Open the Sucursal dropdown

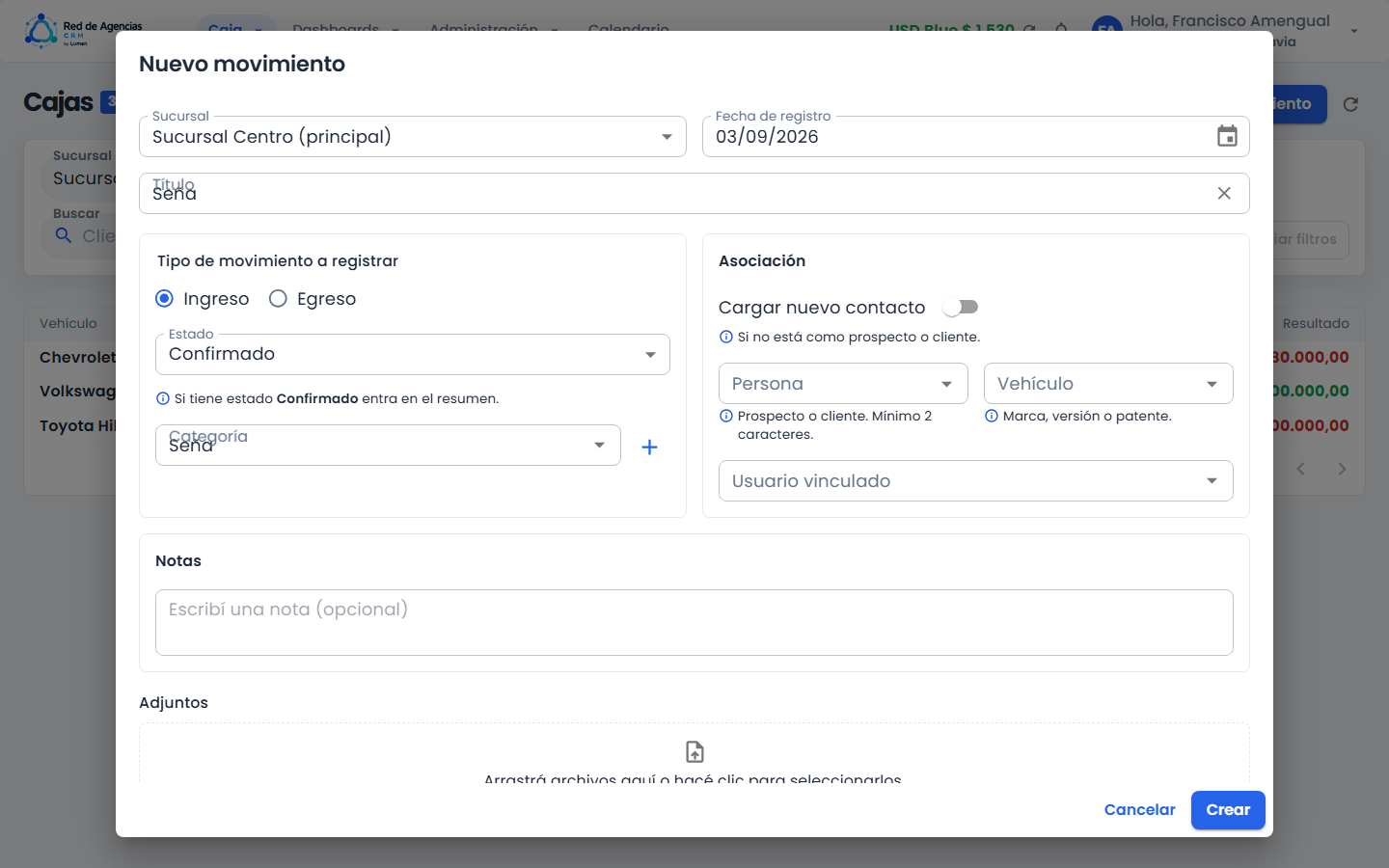pos(413,136)
